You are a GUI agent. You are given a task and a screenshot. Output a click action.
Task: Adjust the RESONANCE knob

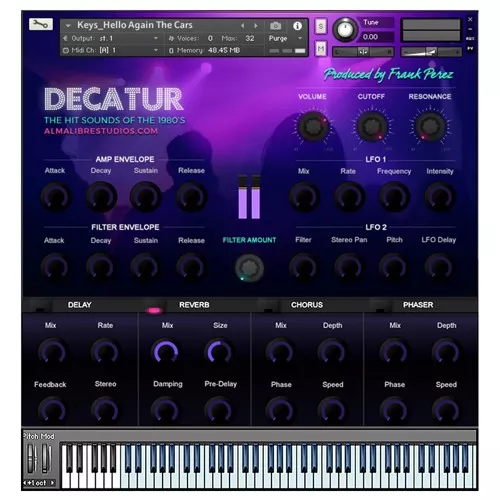pos(430,126)
